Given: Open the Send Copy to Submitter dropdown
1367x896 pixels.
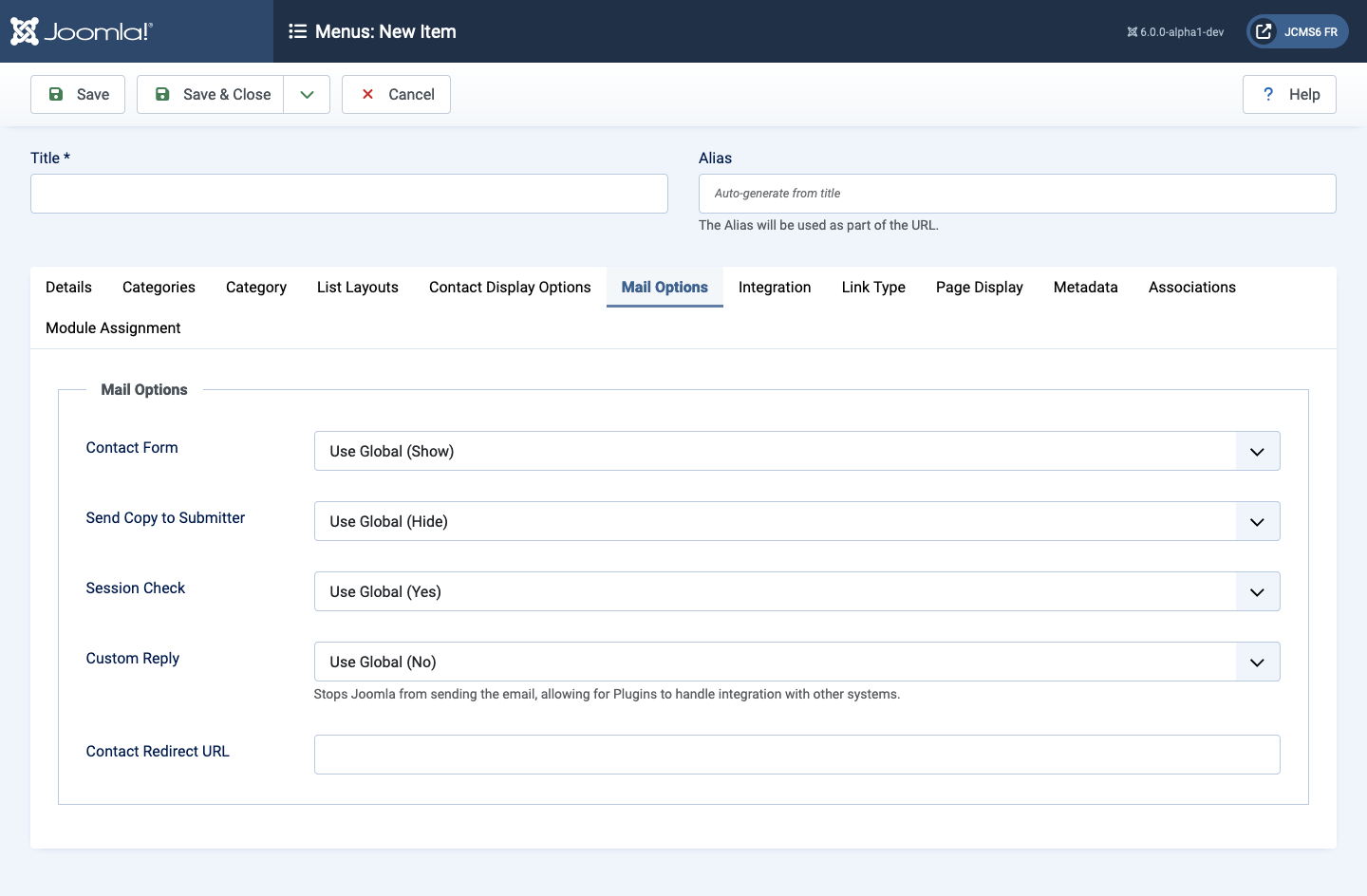Looking at the screenshot, I should tap(797, 521).
